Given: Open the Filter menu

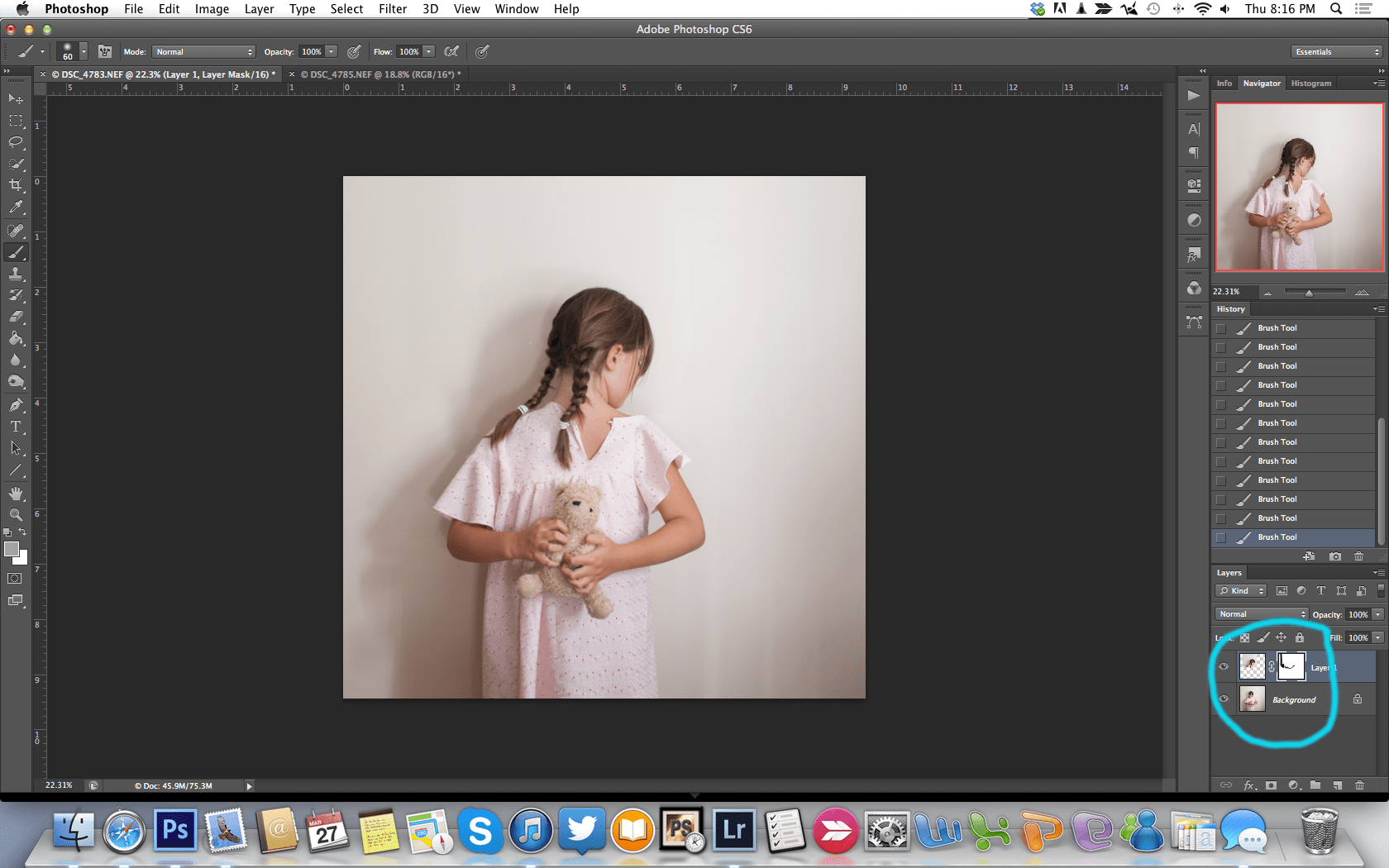Looking at the screenshot, I should 392,9.
